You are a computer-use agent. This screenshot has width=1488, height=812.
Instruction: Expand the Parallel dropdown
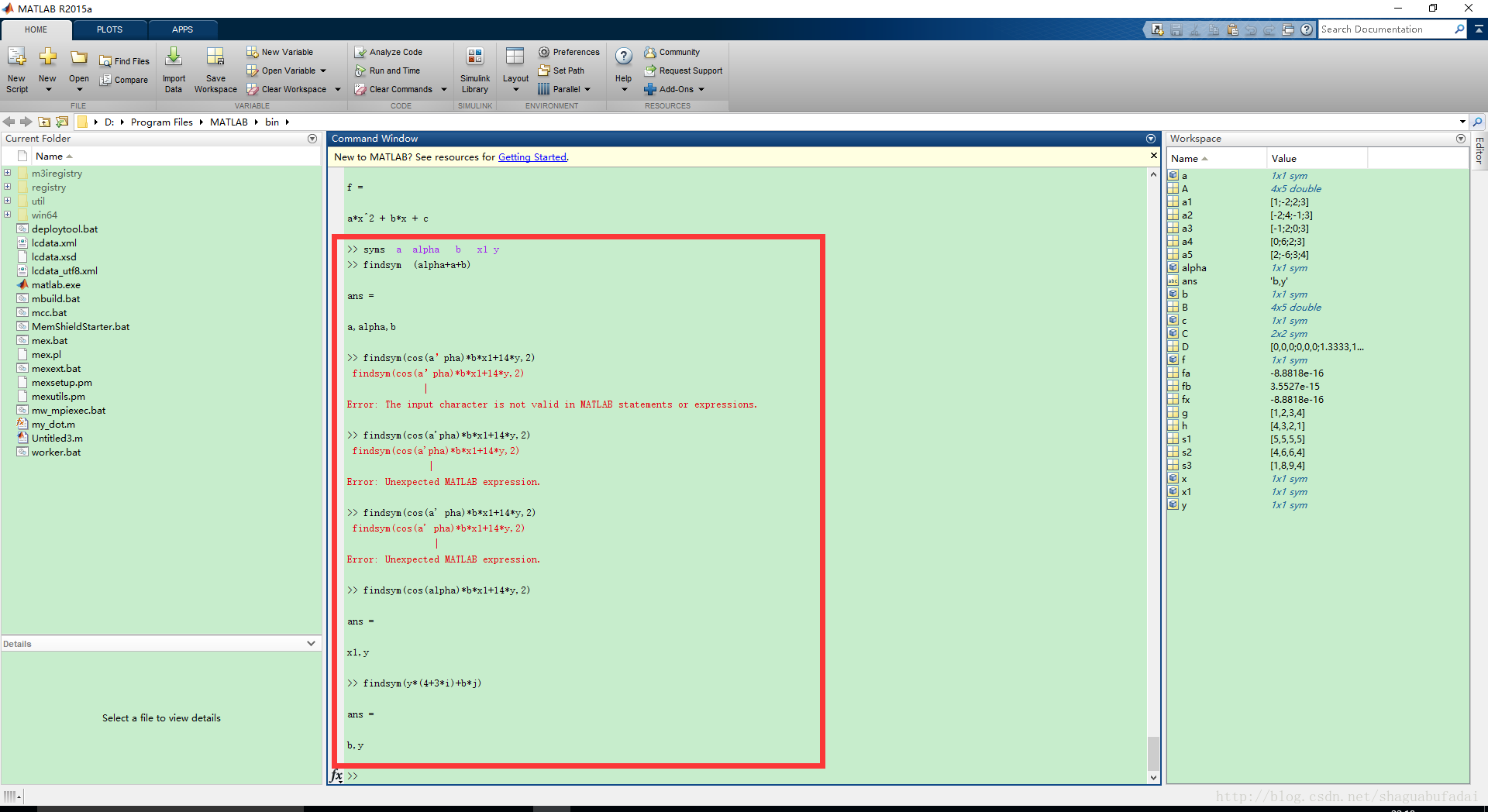click(x=587, y=89)
